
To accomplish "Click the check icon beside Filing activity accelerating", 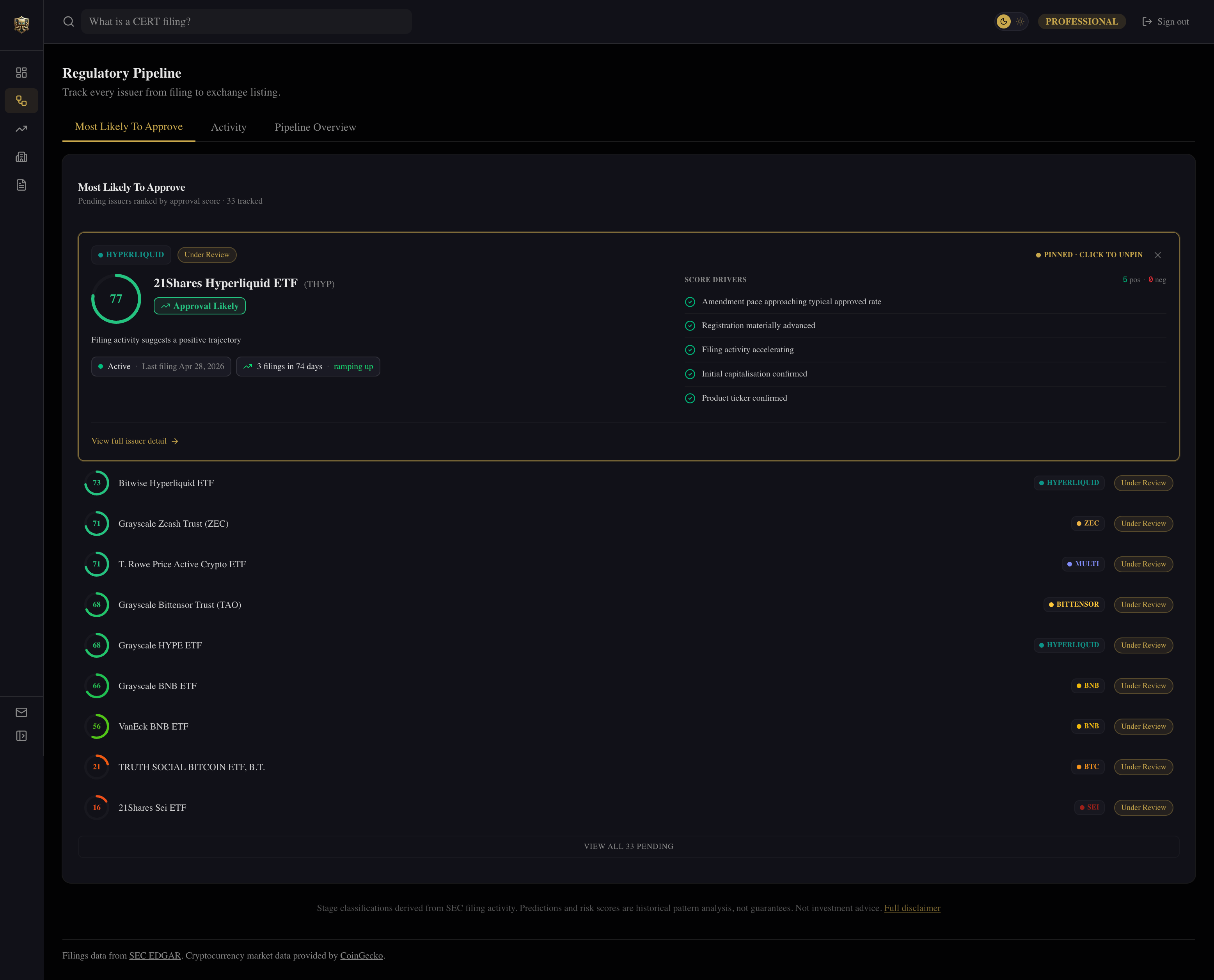I will [x=690, y=350].
